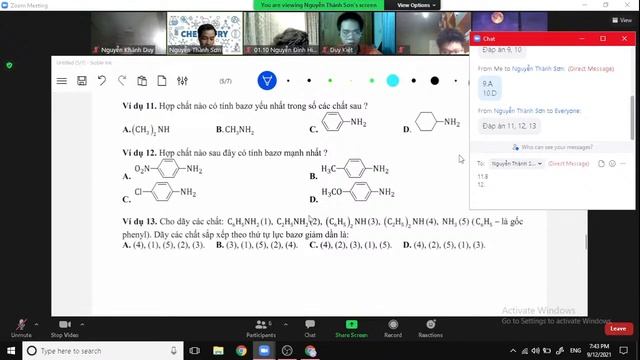Open the View Options dropdown
The image size is (640, 360).
coord(416,5)
